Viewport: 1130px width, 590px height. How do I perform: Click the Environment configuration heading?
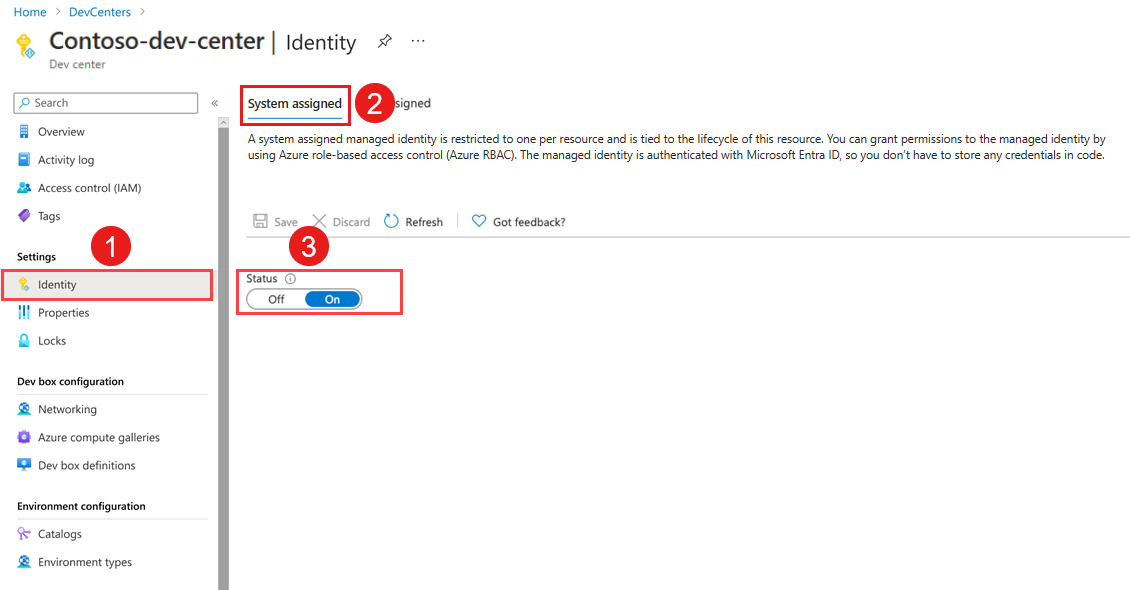pyautogui.click(x=81, y=506)
